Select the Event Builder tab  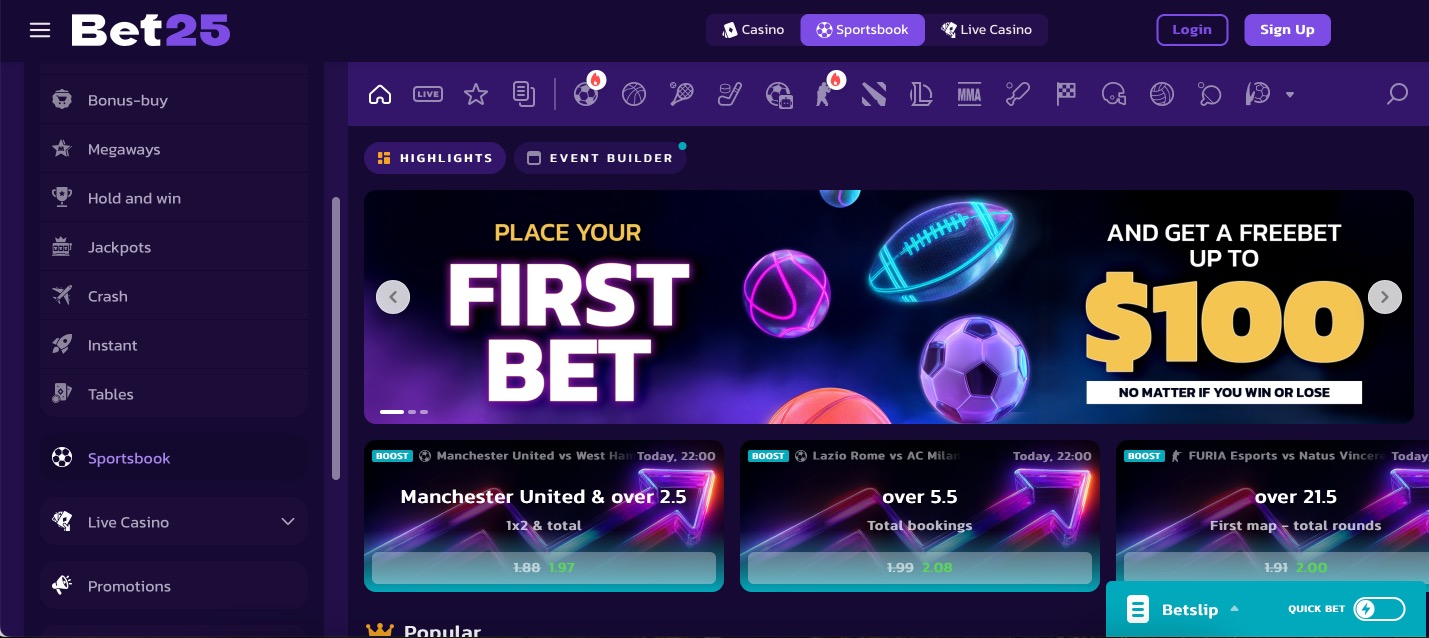coord(600,158)
